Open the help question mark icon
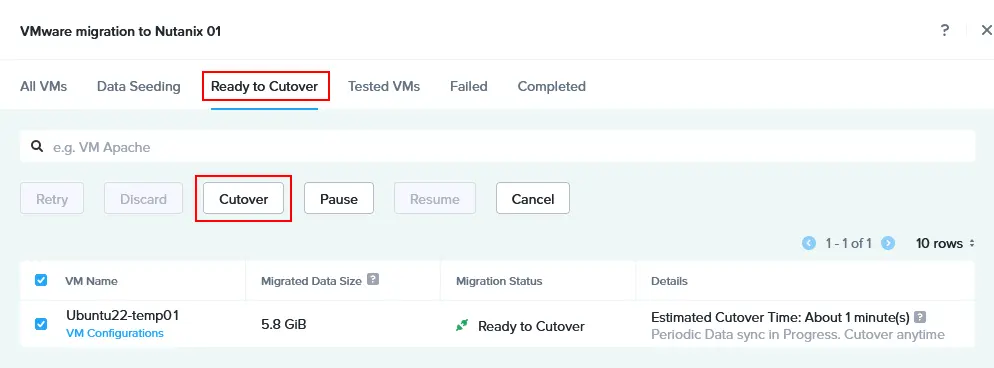Screen dimensions: 994x368 945,30
